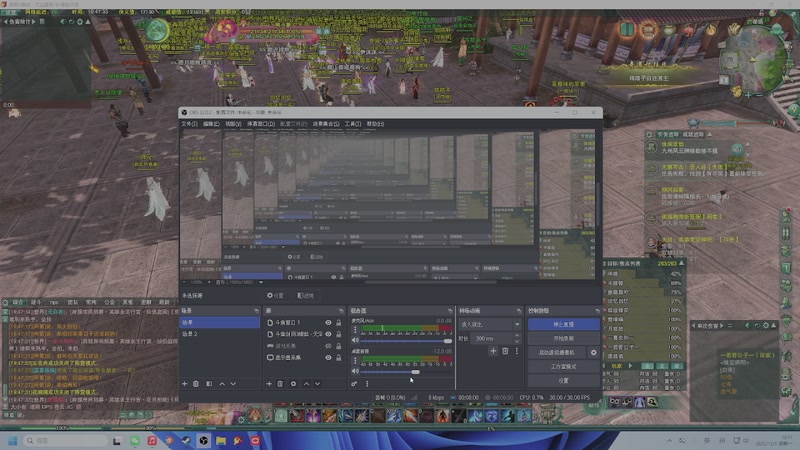
Task: Increase transition duration with stepper up
Action: [x=517, y=336]
